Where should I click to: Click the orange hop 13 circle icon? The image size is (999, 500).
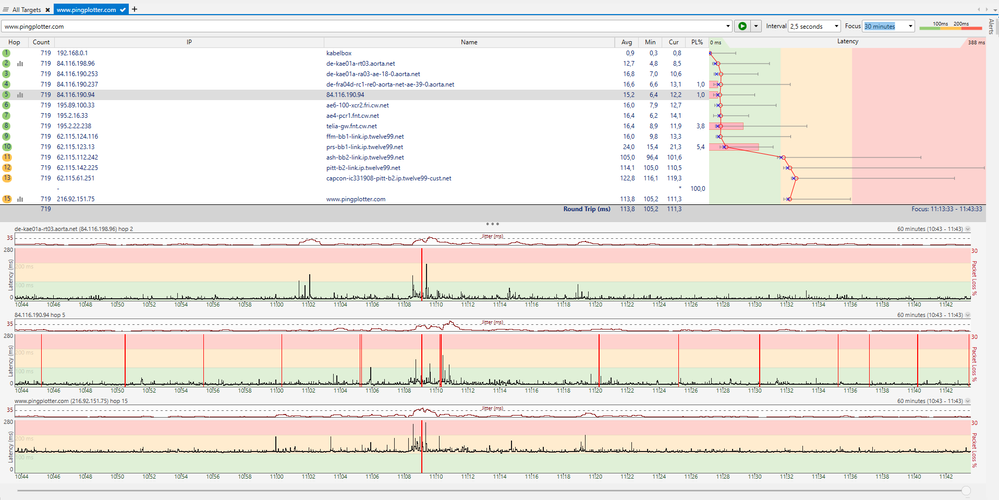click(6, 178)
